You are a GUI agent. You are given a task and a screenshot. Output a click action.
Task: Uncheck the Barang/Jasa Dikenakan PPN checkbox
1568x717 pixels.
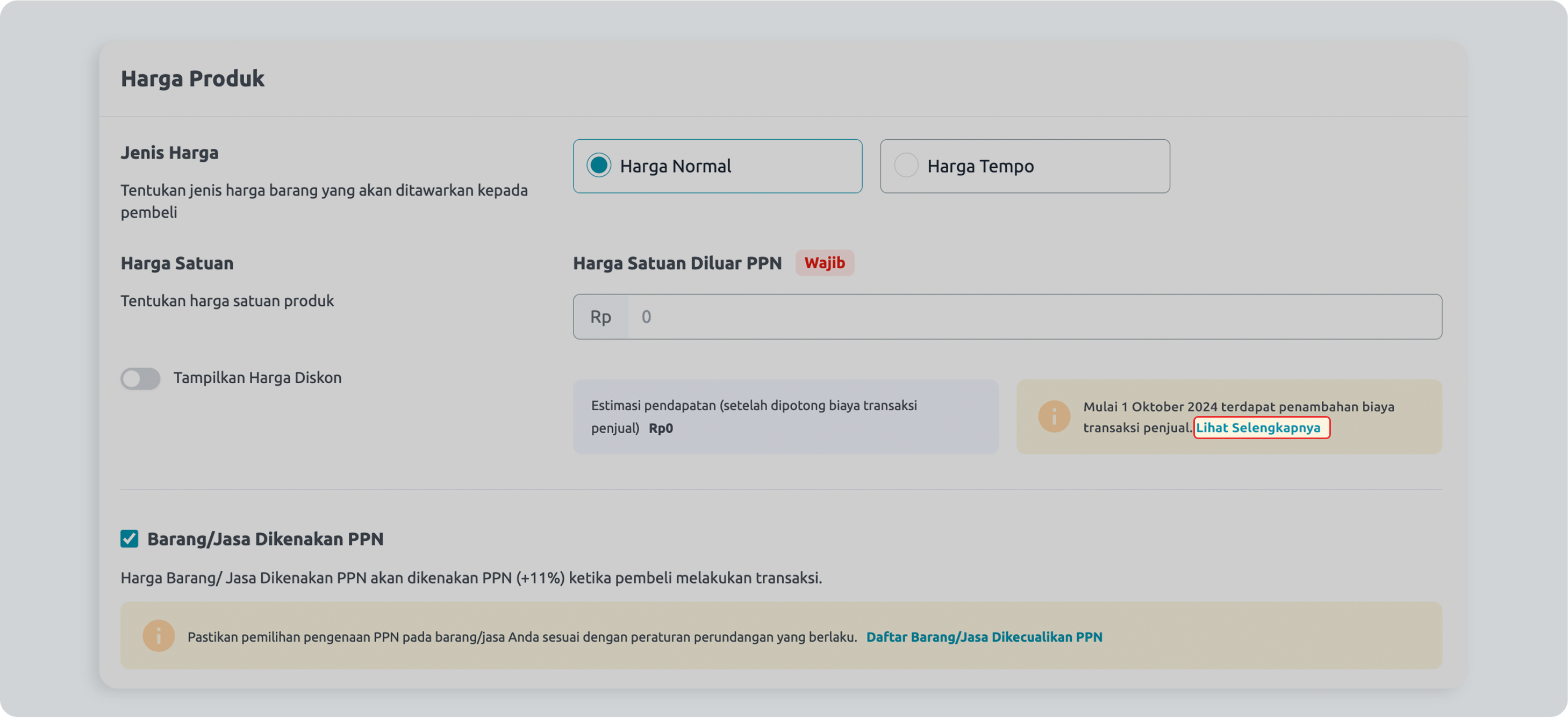pyautogui.click(x=129, y=539)
